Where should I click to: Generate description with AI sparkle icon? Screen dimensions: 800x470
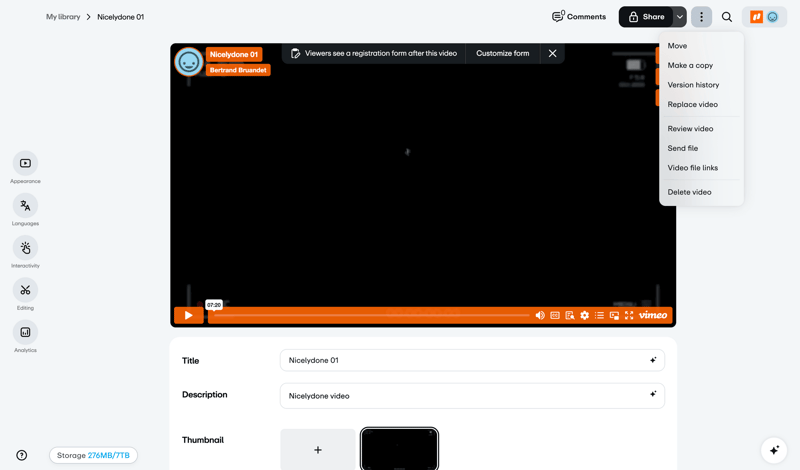click(x=653, y=394)
